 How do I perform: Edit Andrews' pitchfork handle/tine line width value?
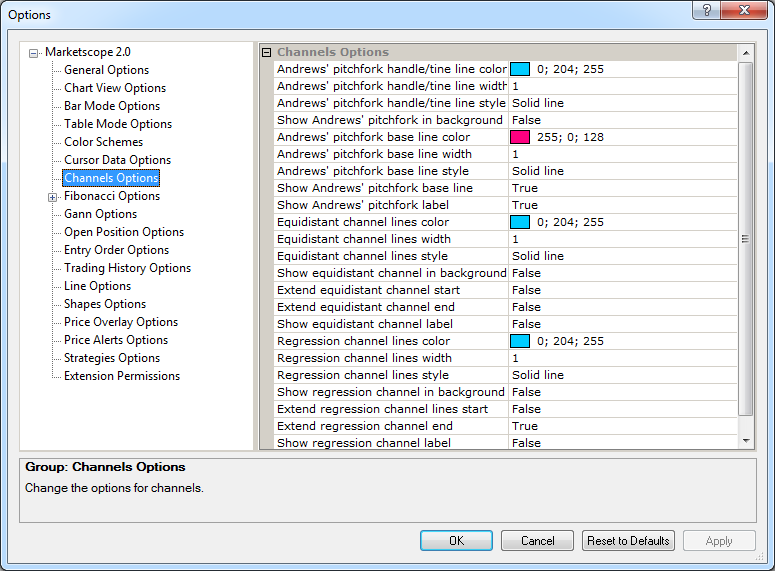point(623,86)
